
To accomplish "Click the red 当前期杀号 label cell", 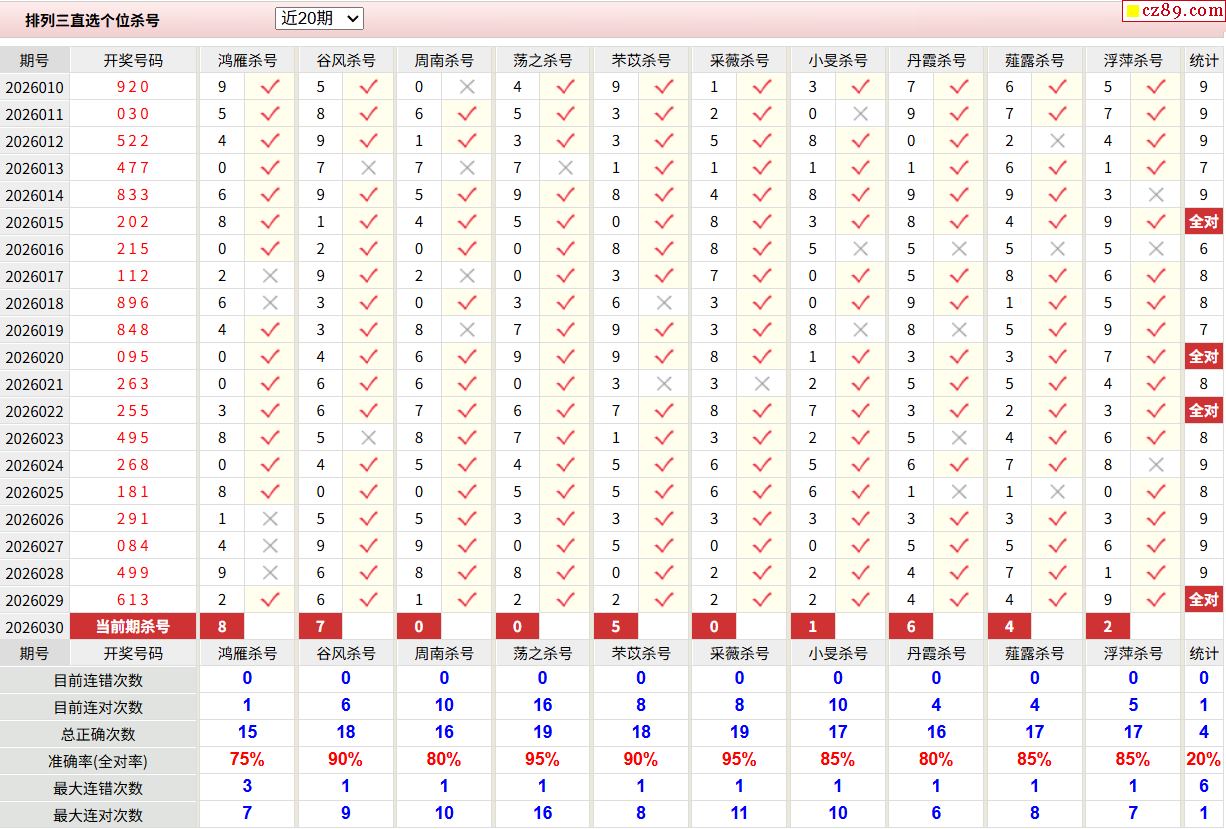I will tap(133, 627).
